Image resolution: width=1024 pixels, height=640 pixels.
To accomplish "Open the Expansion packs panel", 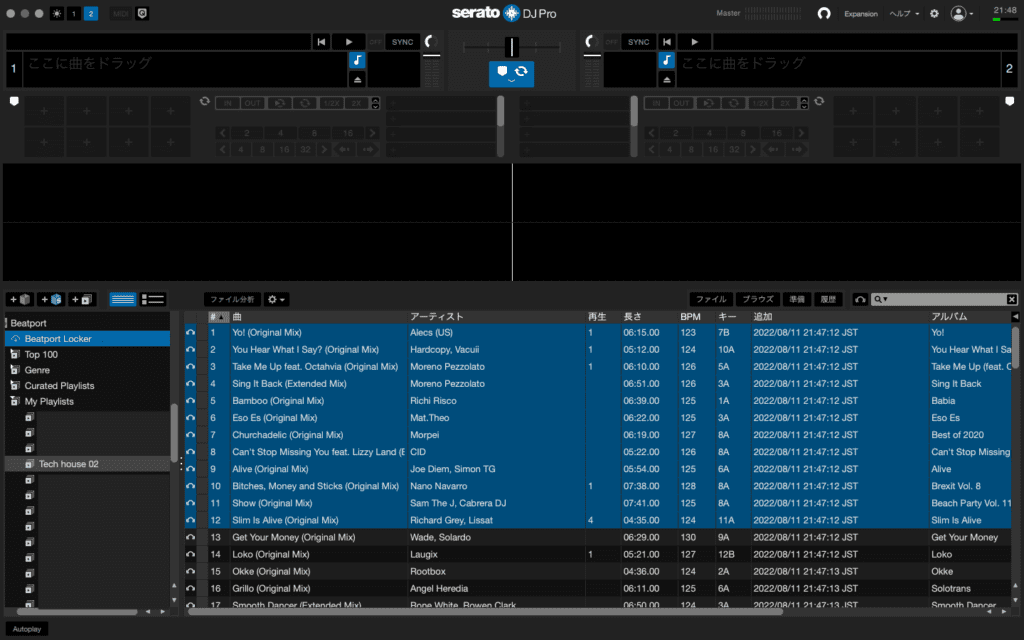I will point(861,14).
